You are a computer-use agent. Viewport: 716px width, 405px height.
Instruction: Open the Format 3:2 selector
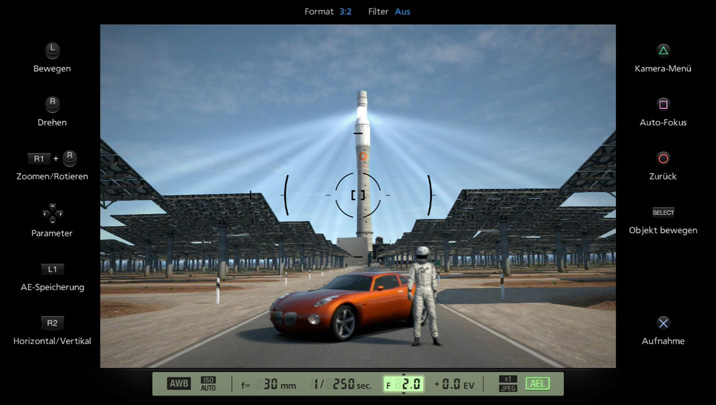coord(328,12)
